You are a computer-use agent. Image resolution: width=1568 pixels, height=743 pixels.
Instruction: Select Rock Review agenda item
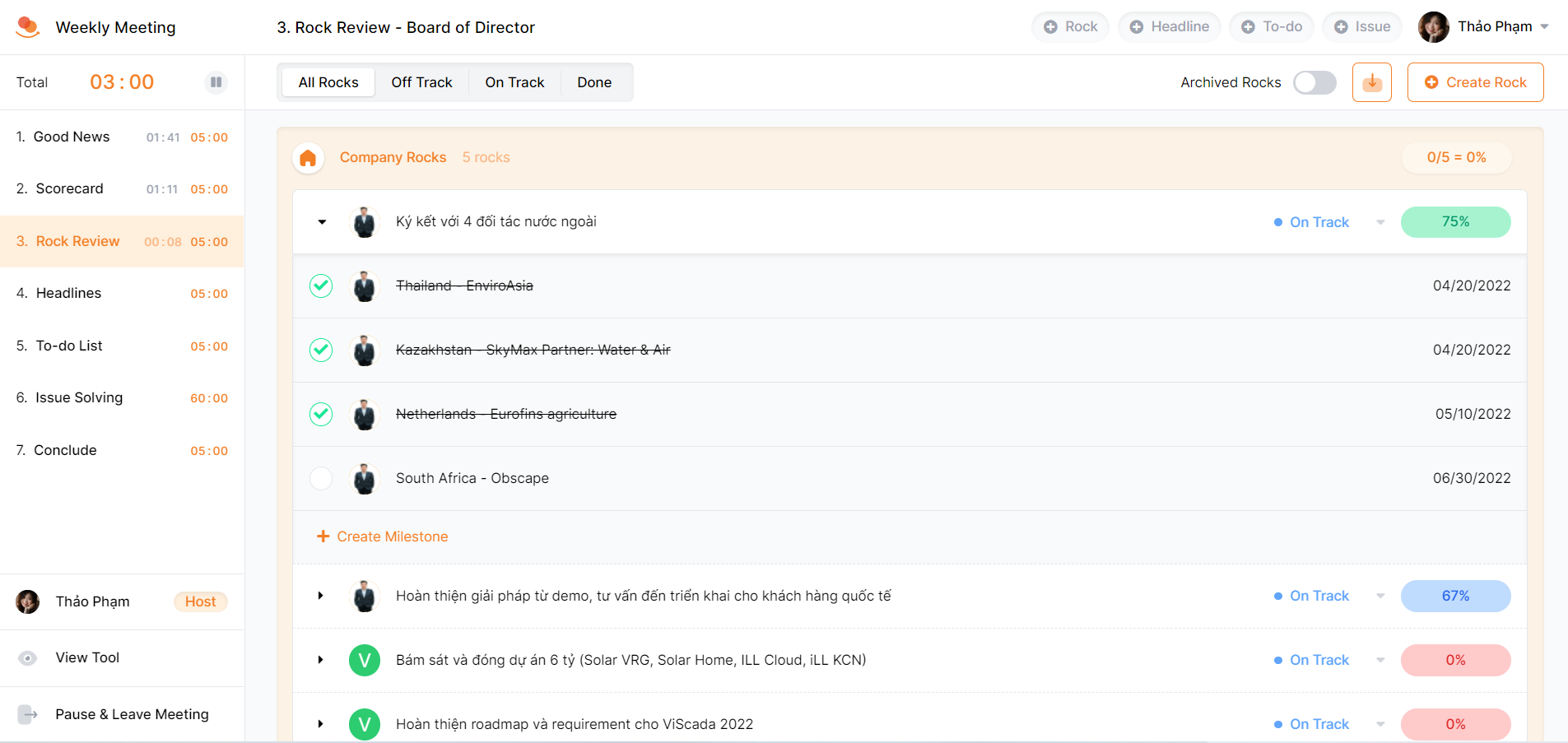(x=122, y=241)
